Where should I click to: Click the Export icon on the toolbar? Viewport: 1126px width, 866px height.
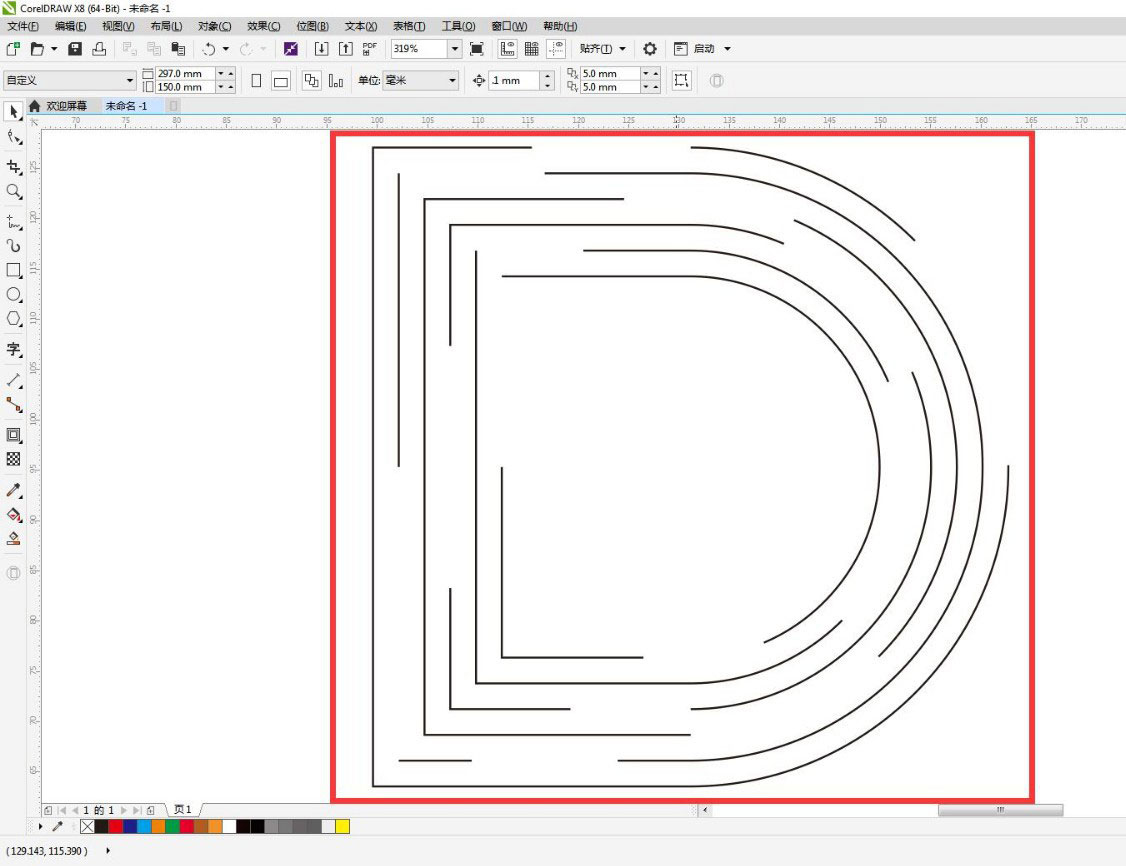point(347,48)
